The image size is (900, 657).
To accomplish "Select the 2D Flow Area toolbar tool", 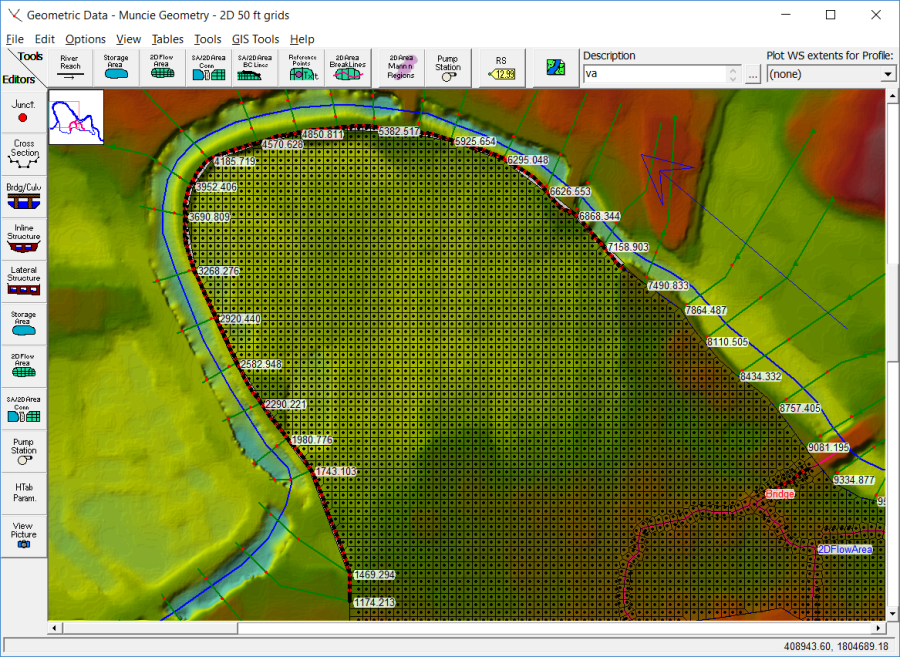I will pos(161,67).
